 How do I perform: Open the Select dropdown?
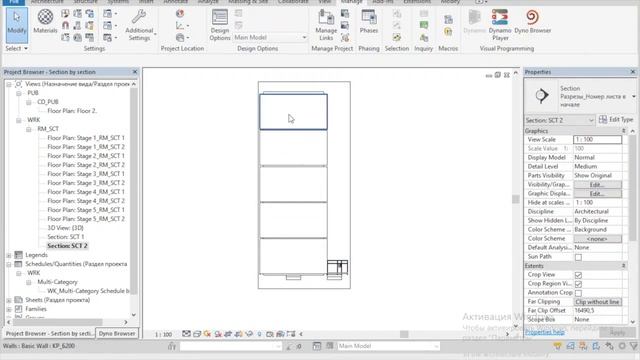(x=17, y=49)
